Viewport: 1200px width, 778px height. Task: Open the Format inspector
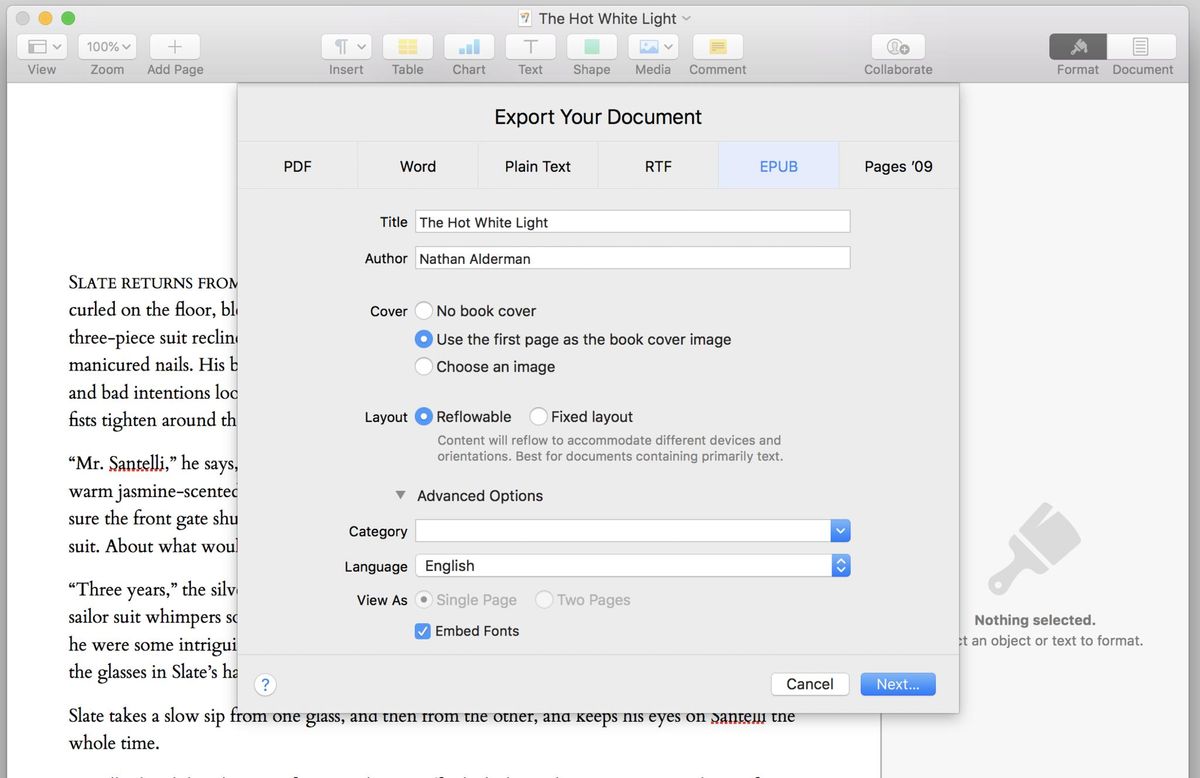pos(1077,47)
